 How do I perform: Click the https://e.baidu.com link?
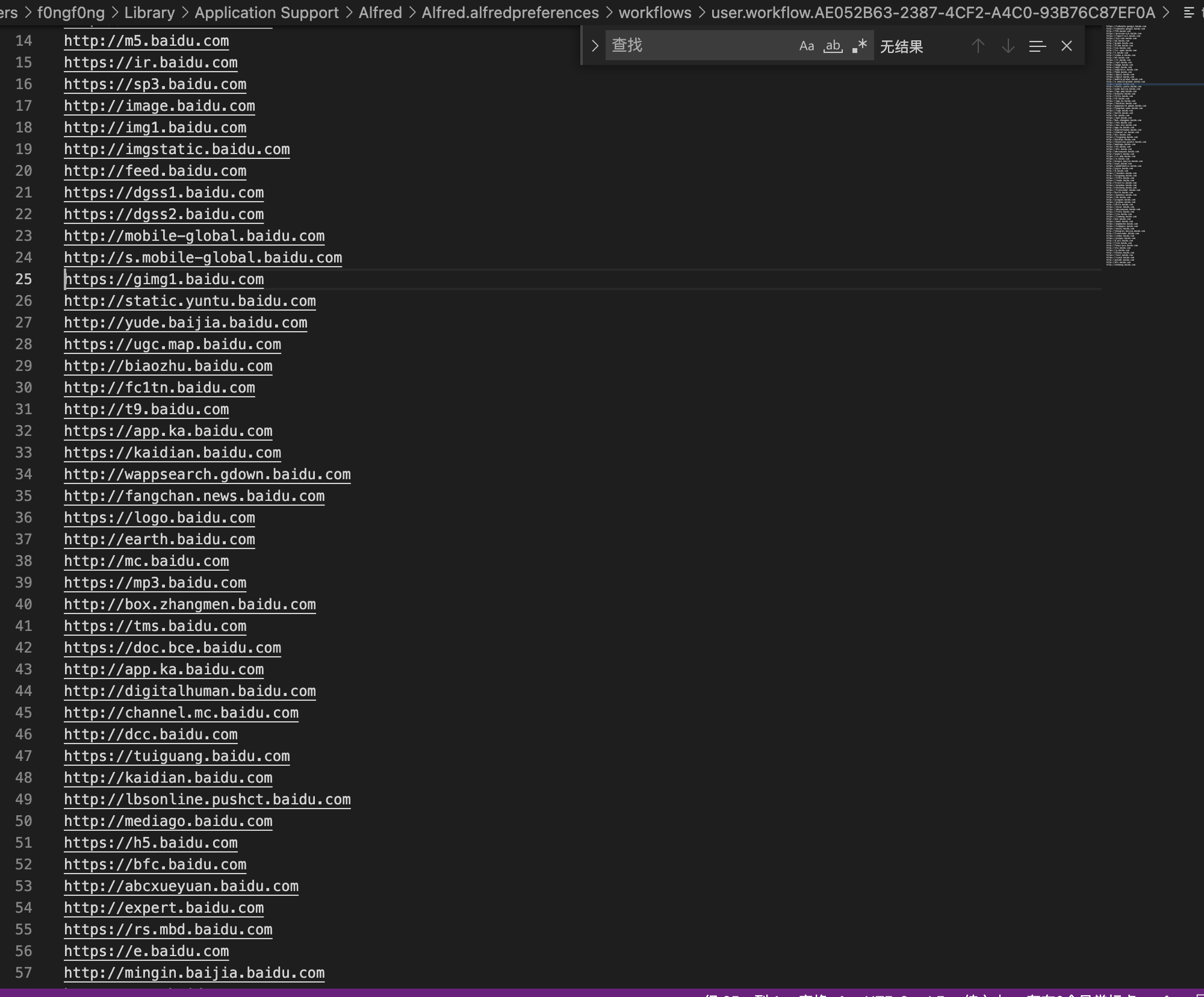[146, 951]
